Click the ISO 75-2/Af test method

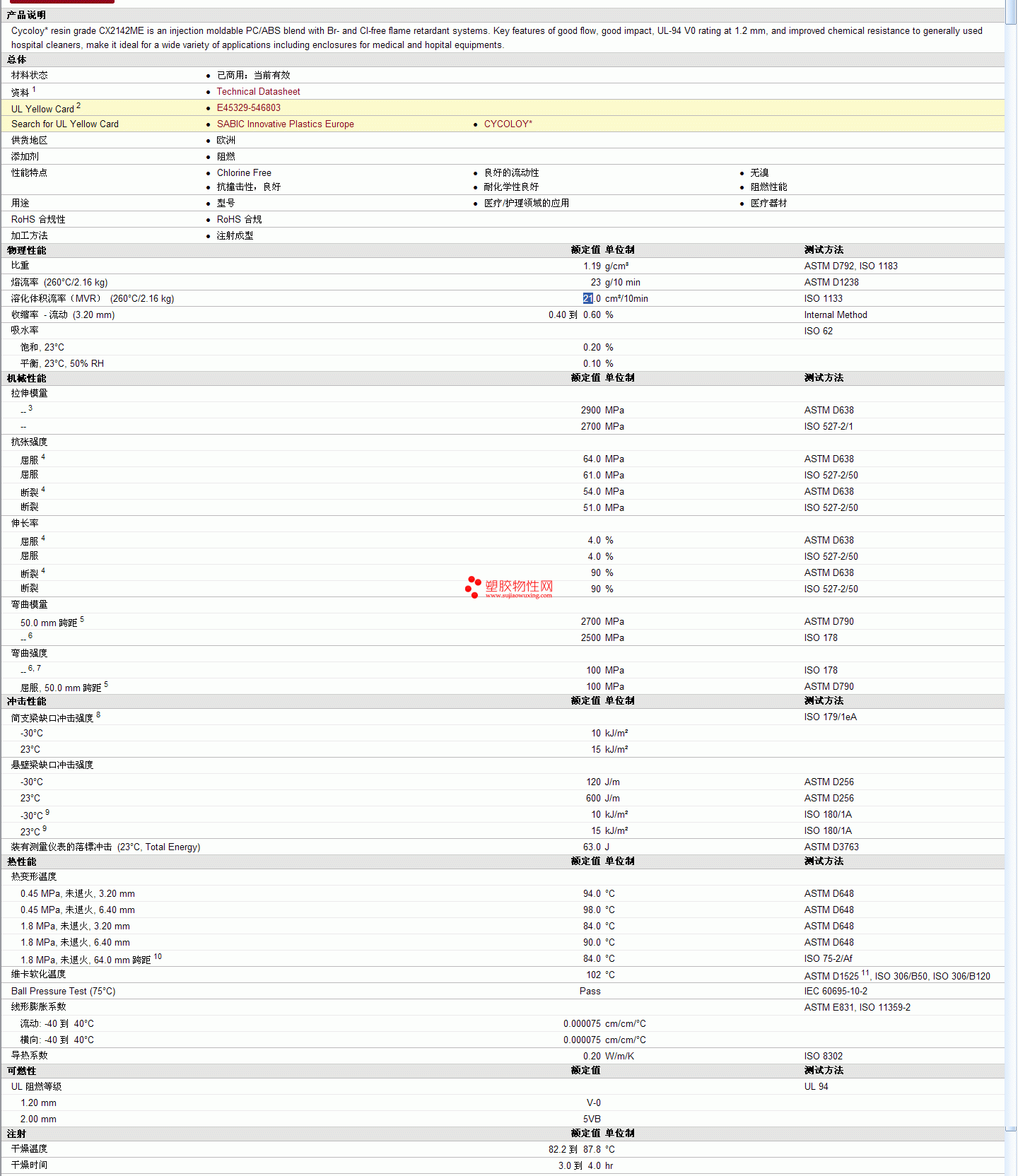828,958
